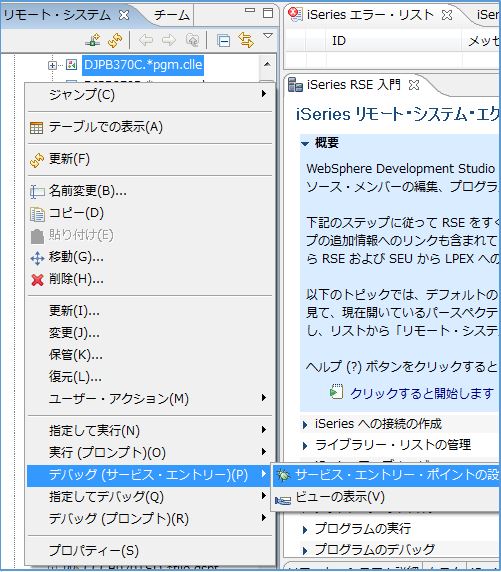Click the collapse all toolbar icon
501x572 pixels.
223,40
